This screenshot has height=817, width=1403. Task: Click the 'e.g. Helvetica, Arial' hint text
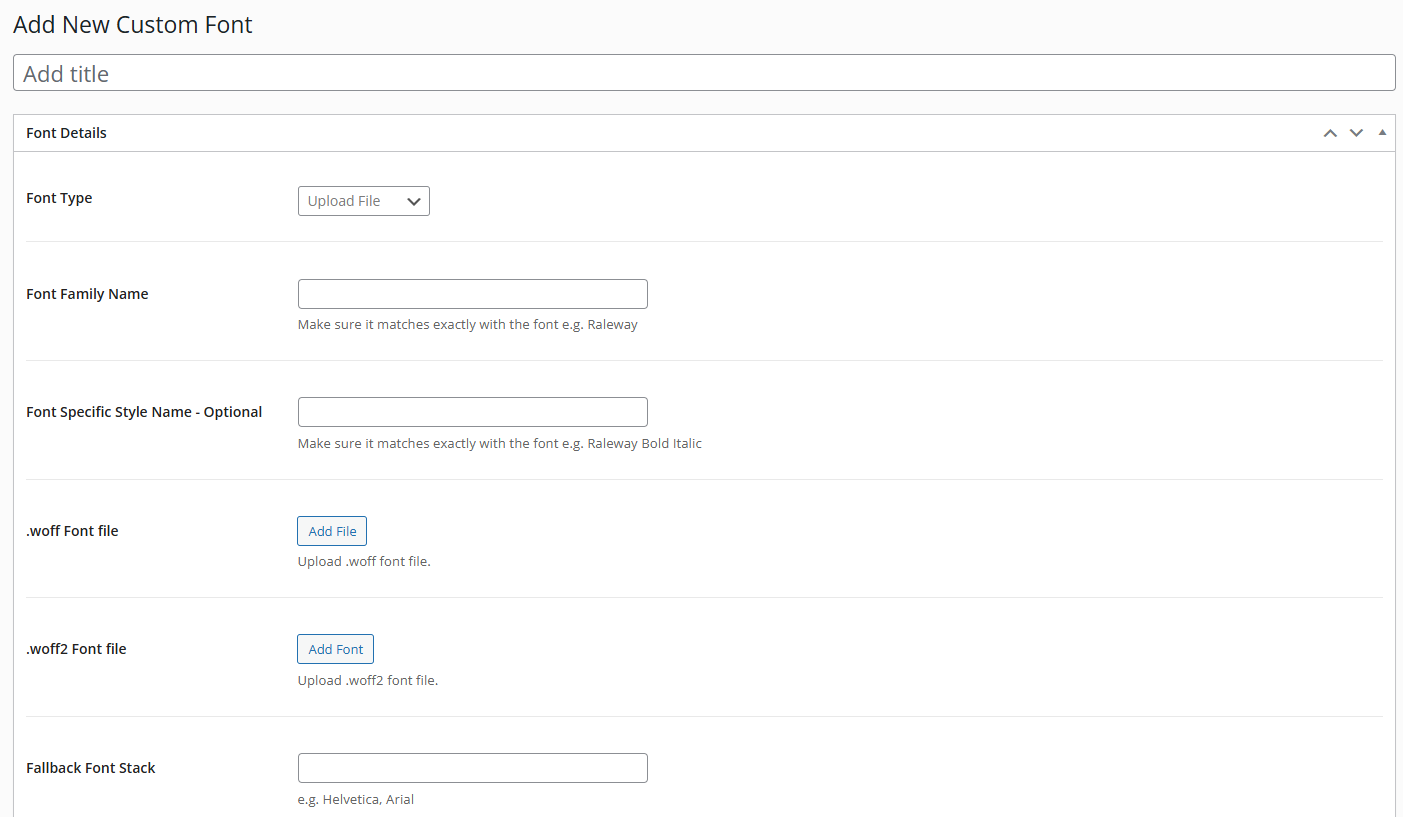point(356,799)
